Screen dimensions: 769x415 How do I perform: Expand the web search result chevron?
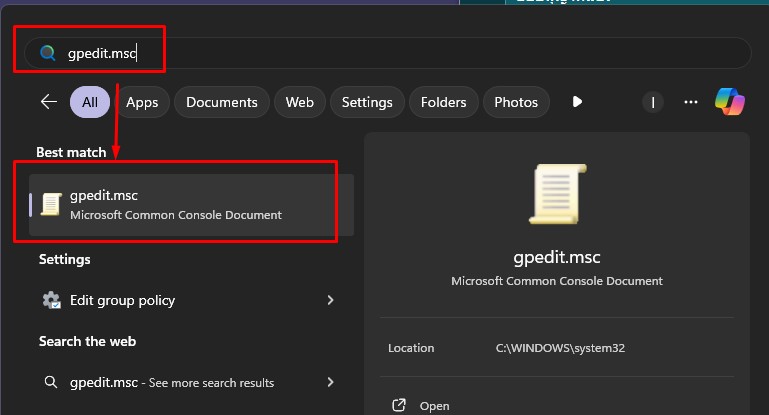tap(331, 382)
